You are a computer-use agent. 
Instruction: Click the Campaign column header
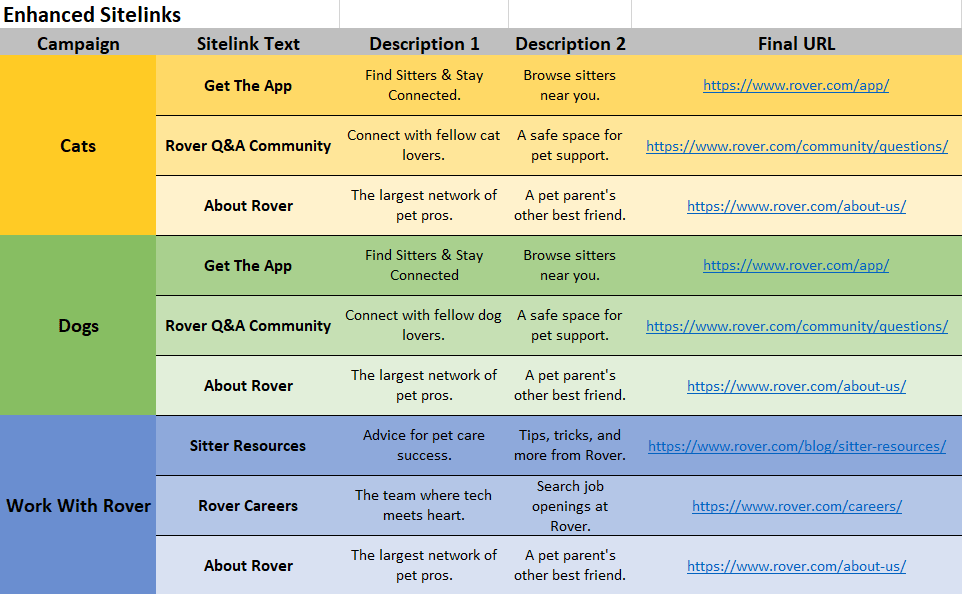(78, 44)
